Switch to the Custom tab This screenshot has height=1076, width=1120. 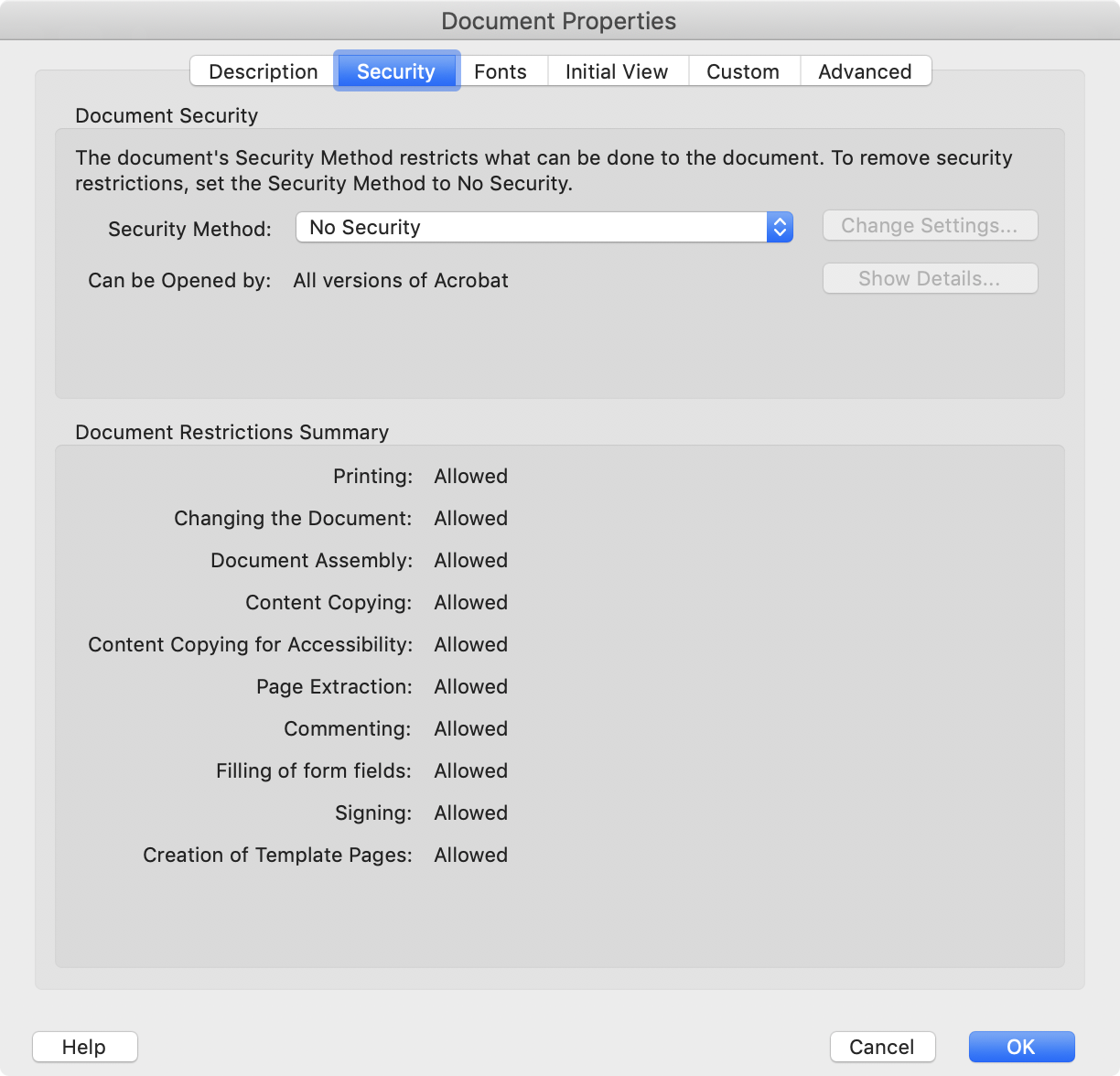tap(743, 71)
